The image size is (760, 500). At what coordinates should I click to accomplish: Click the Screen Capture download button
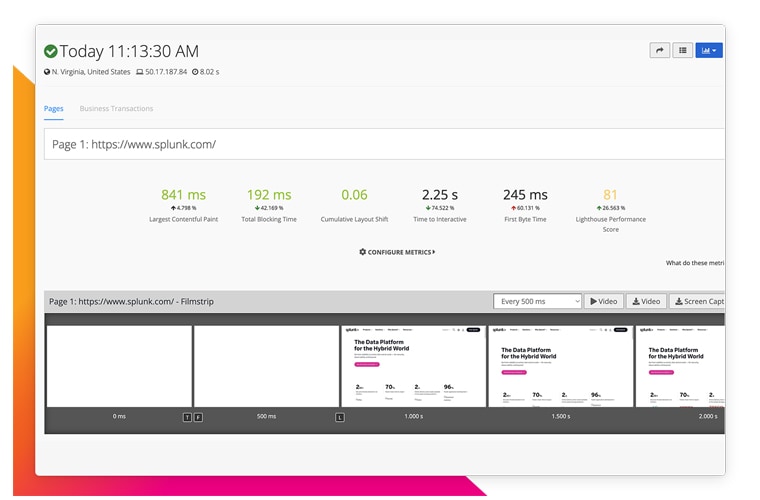[x=697, y=301]
